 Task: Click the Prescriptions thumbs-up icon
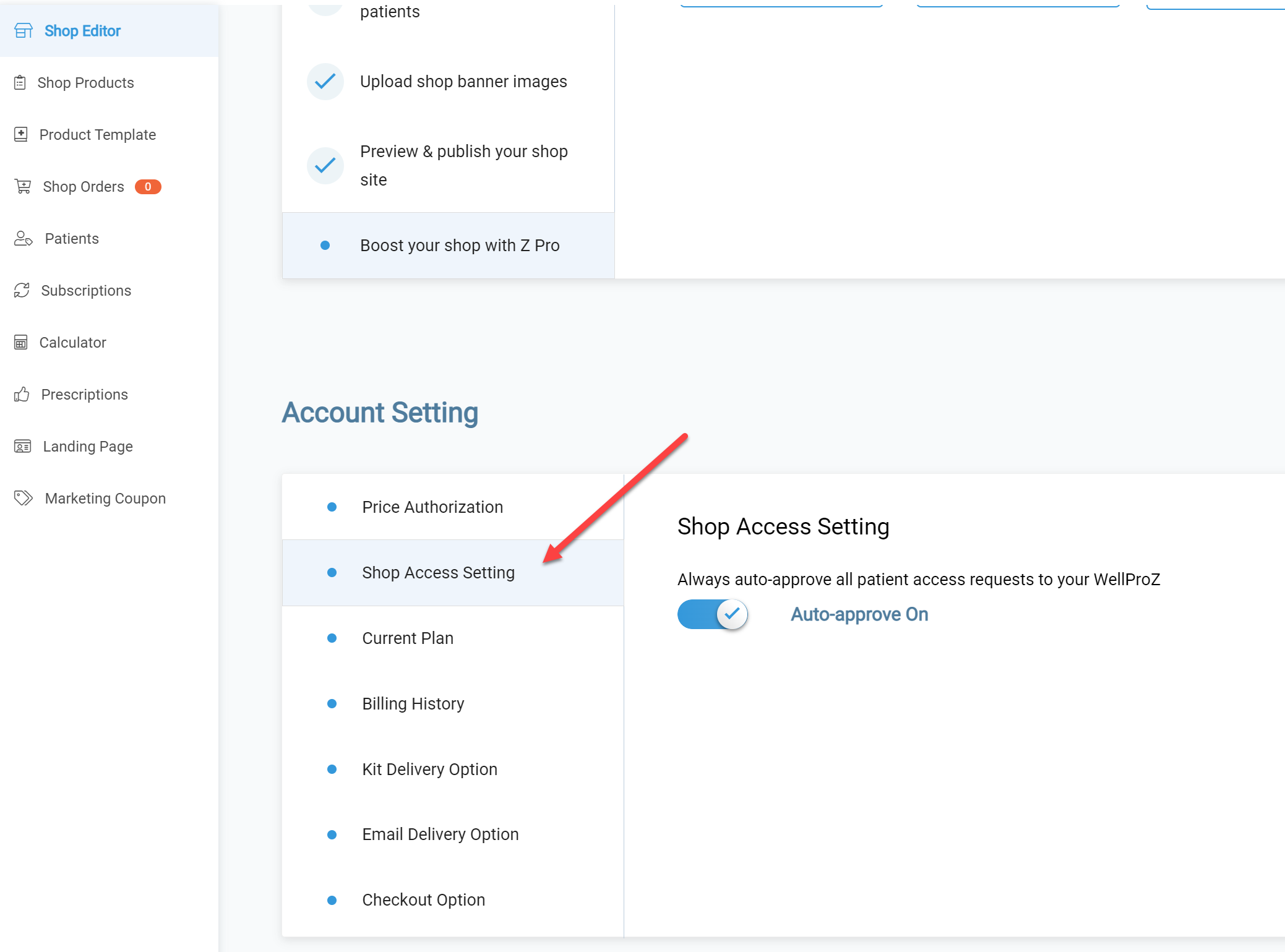[22, 394]
